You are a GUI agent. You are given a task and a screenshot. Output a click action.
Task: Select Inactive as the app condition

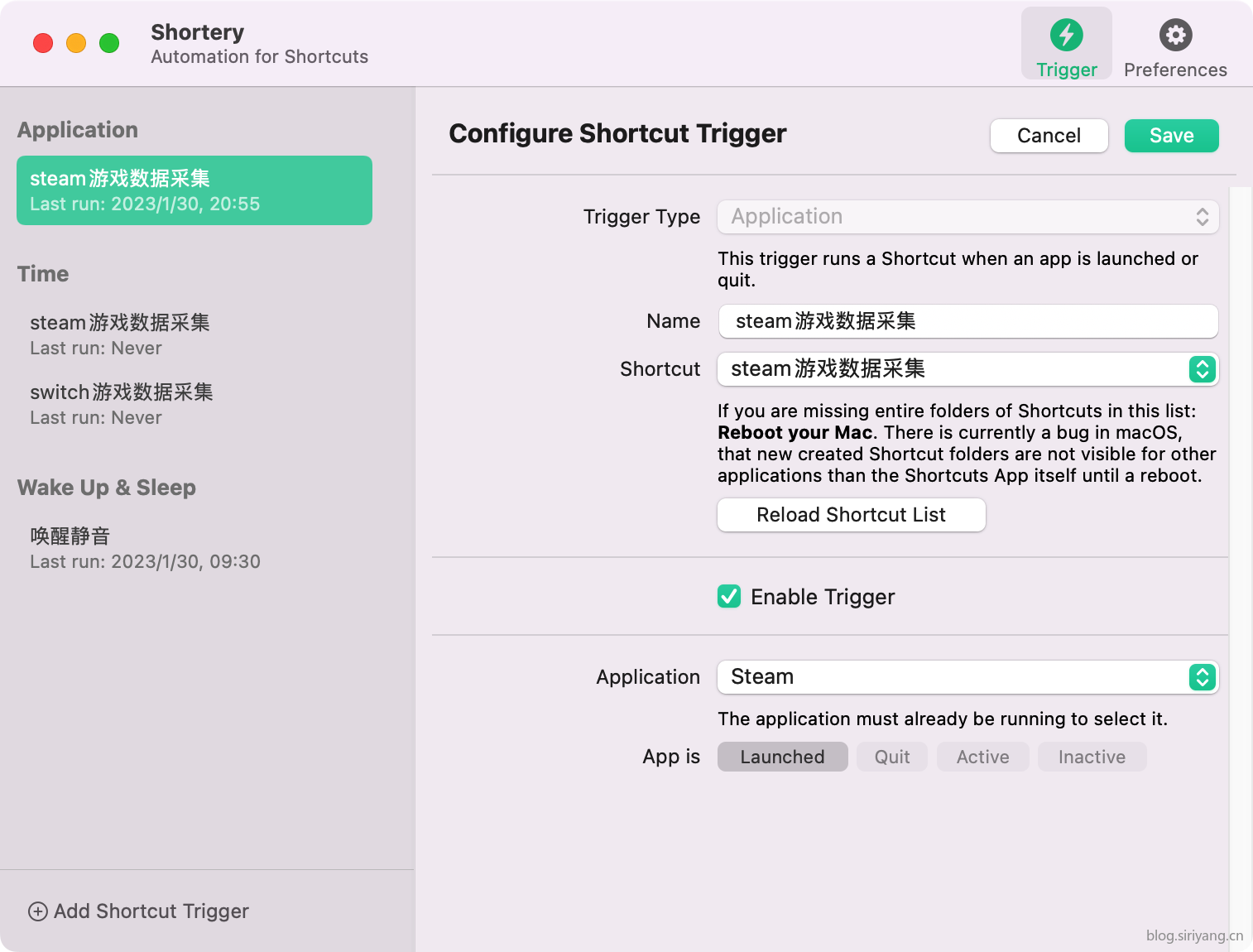click(x=1091, y=756)
